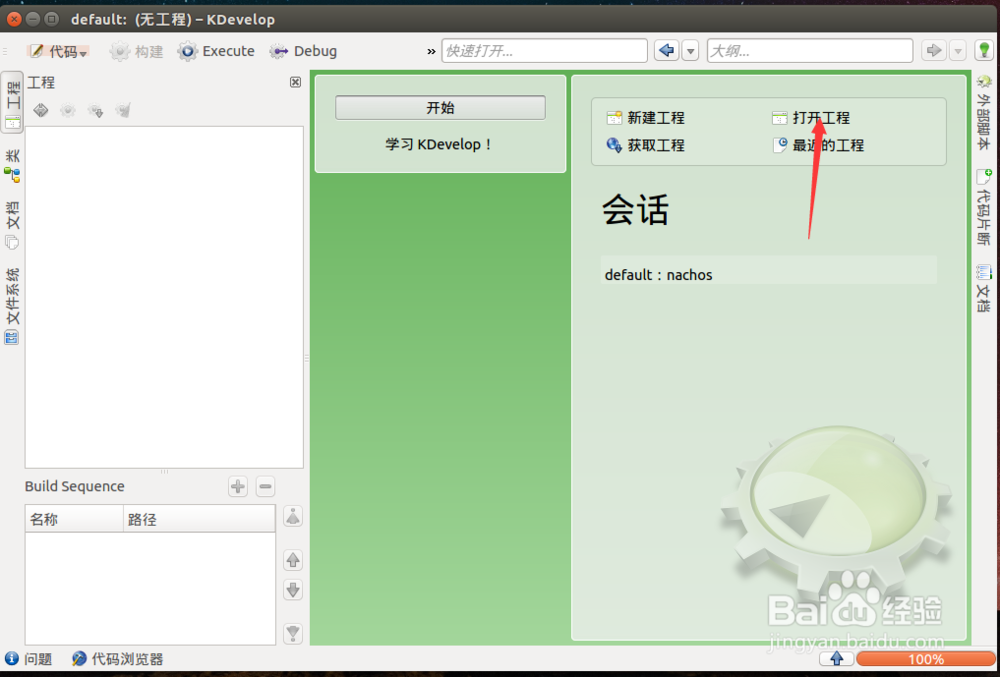Click the orange 100% progress bar
1000x677 pixels.
pyautogui.click(x=925, y=659)
